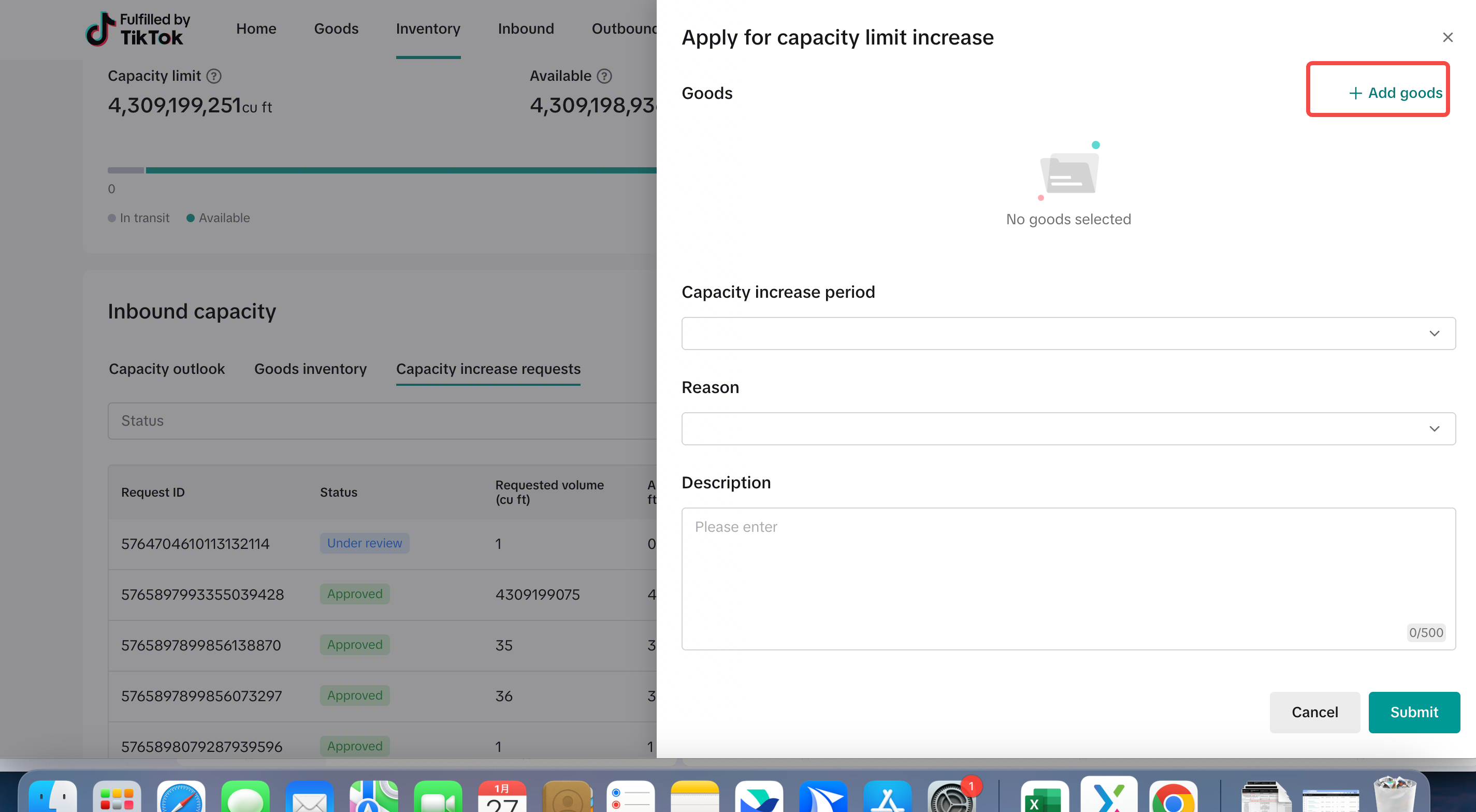Launch Google Chrome from the dock
Screen dimensions: 1476x812
(x=1173, y=798)
